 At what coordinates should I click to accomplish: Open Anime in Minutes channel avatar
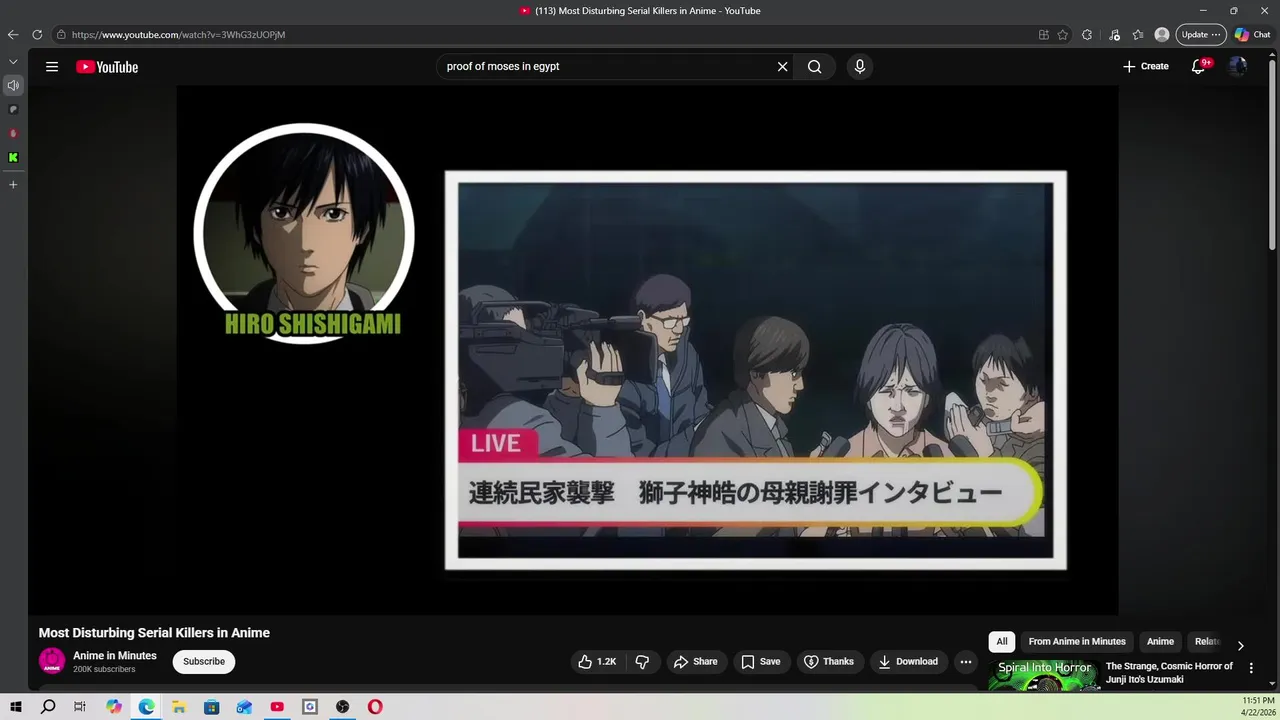tap(52, 661)
